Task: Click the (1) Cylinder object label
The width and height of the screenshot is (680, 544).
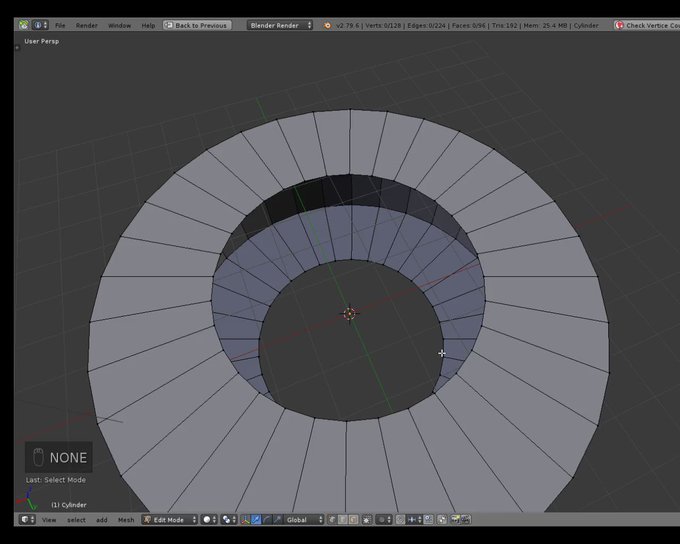Action: tap(69, 505)
